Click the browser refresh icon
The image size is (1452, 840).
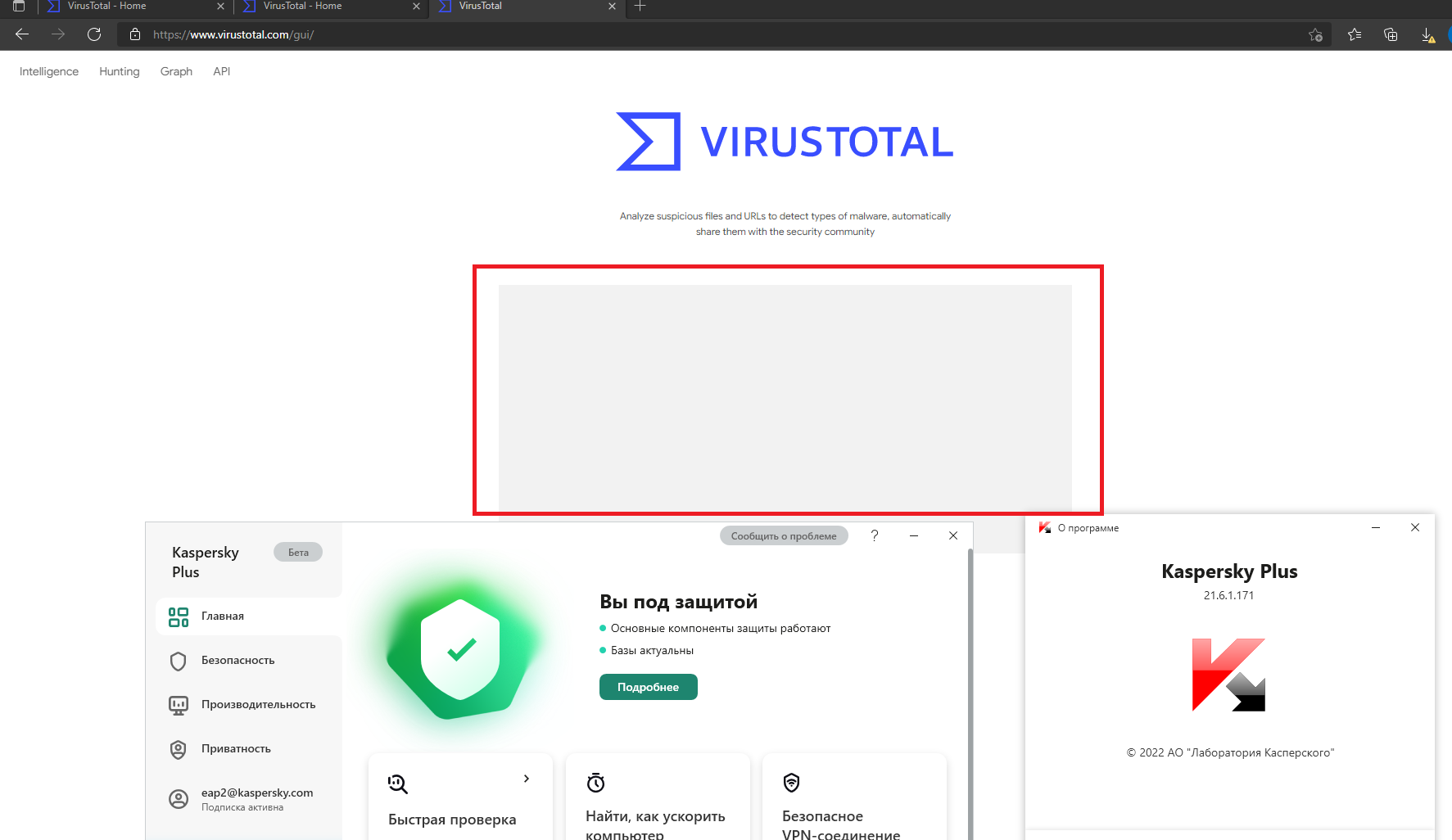[94, 34]
